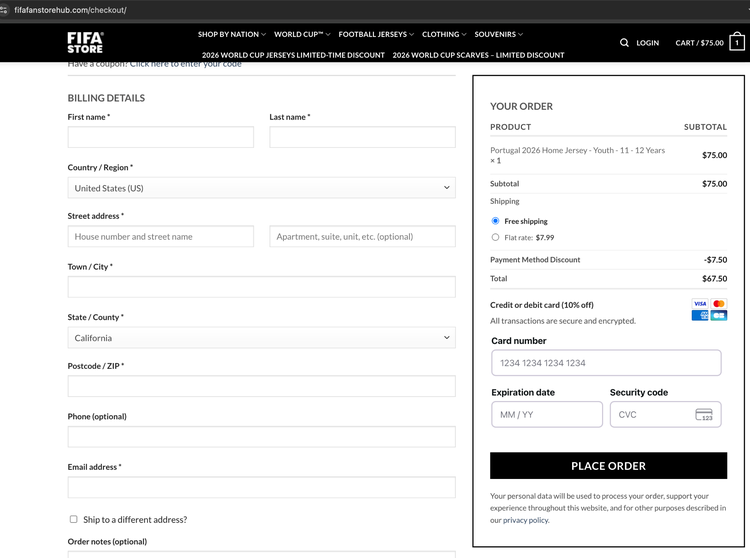The height and width of the screenshot is (558, 750).
Task: Click Credit or debit card (10% off) label
Action: pyautogui.click(x=541, y=305)
